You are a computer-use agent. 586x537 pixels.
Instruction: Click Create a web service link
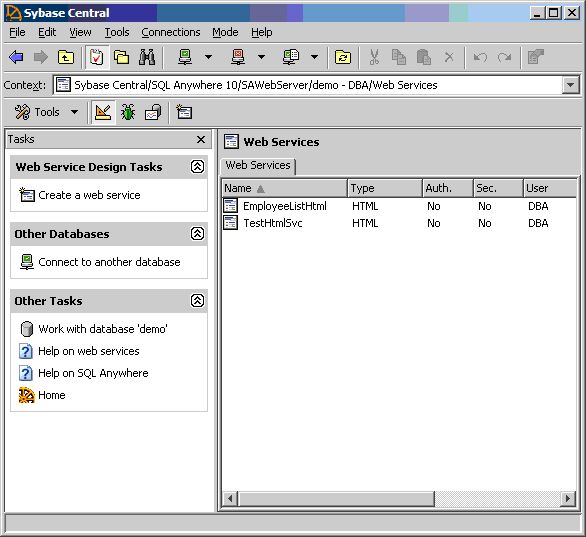(x=89, y=195)
